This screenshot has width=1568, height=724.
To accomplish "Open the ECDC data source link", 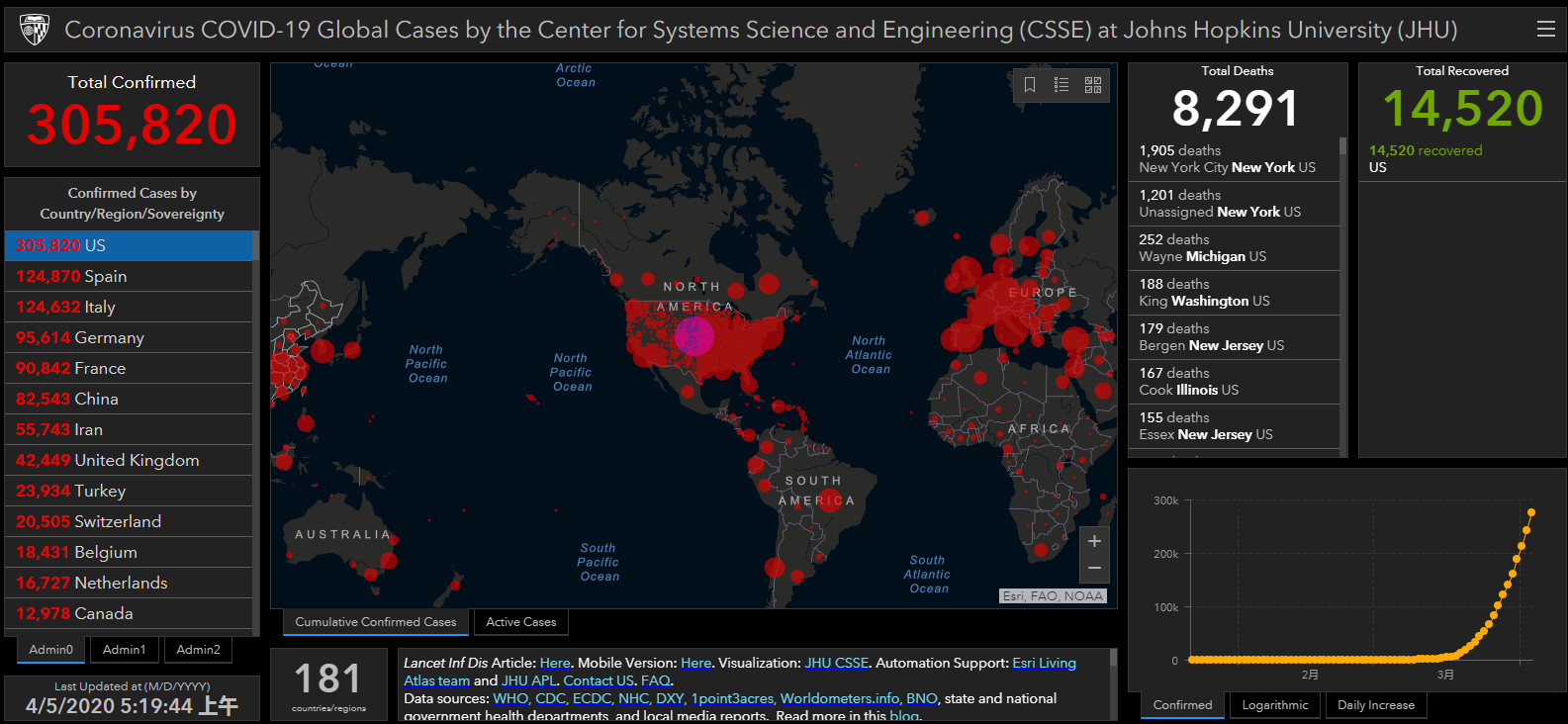I will tap(592, 698).
